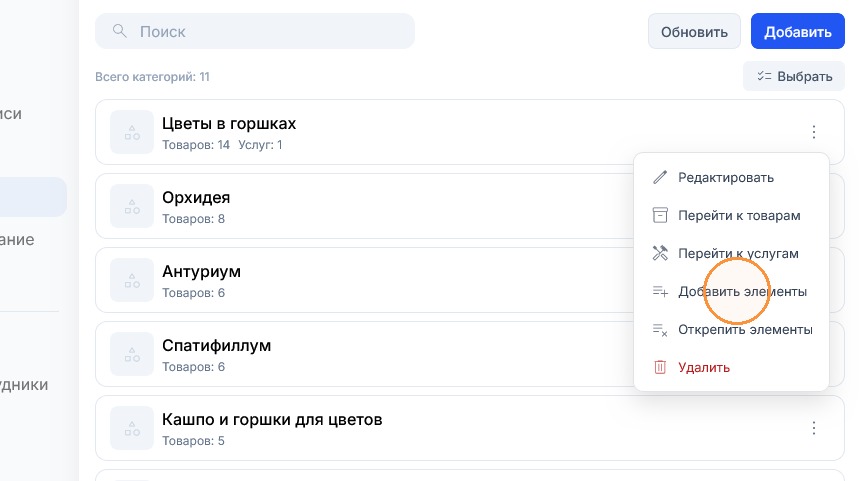Click thumbnail of Орхидея category
The height and width of the screenshot is (481, 861).
click(132, 206)
